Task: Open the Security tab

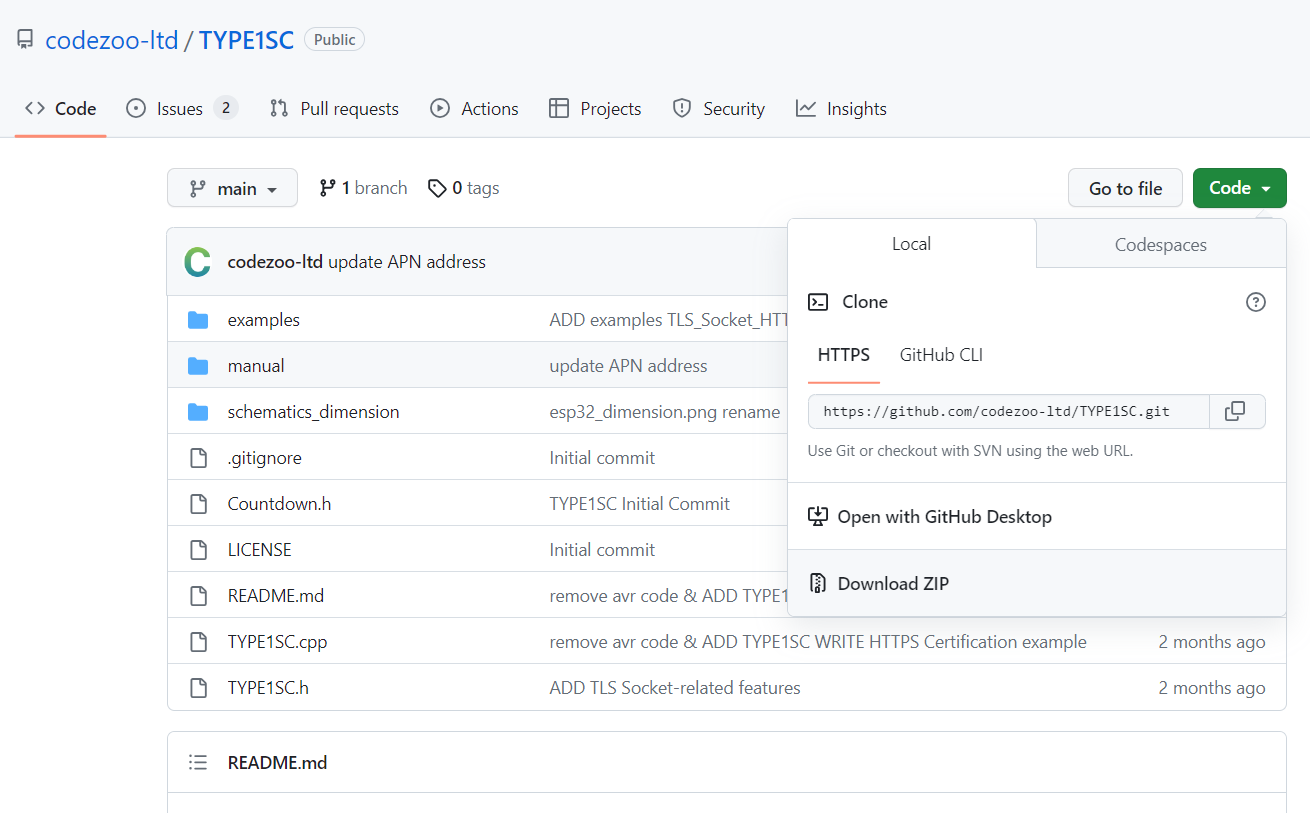Action: pos(718,109)
